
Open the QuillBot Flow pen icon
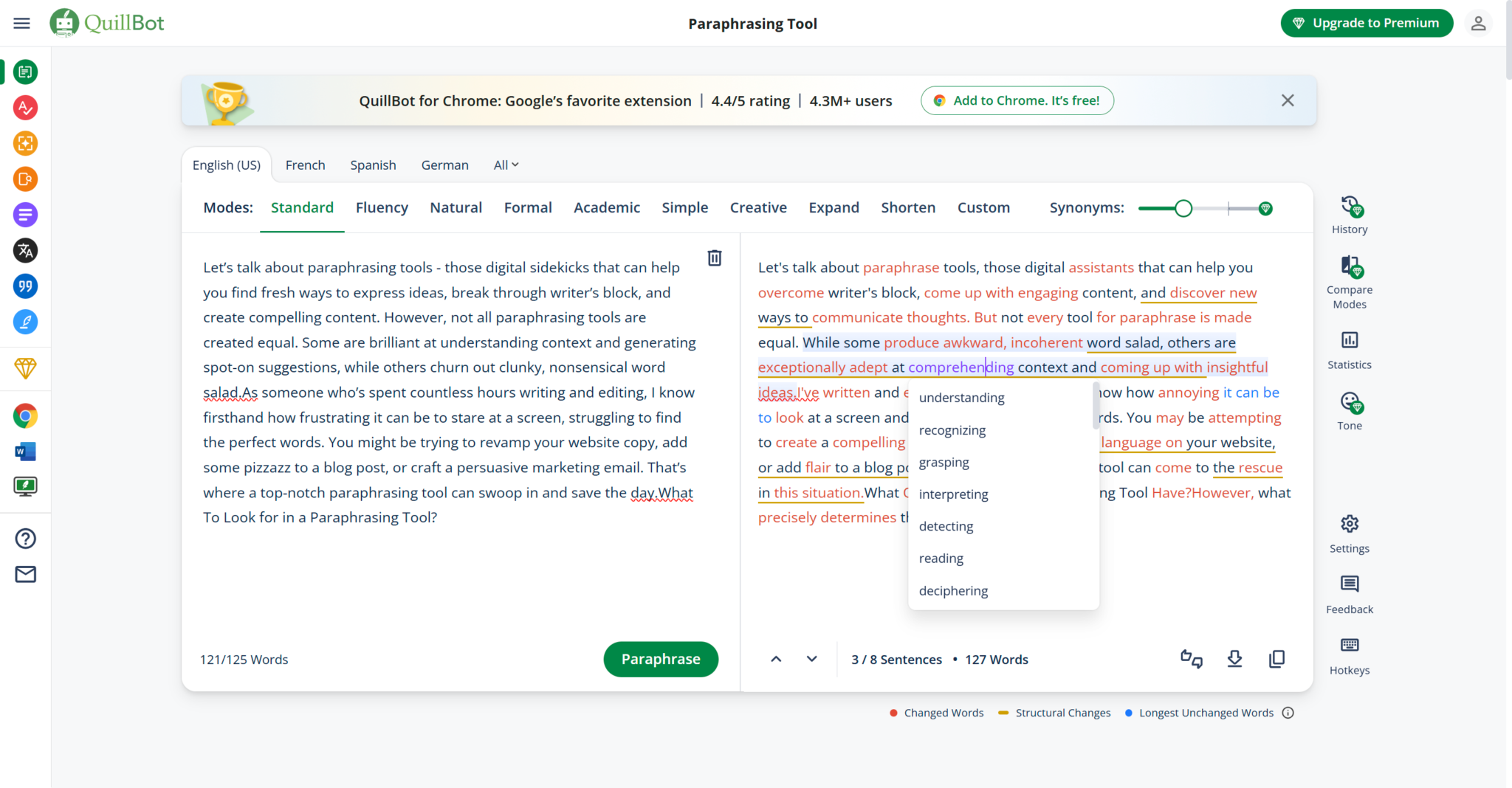pos(26,322)
